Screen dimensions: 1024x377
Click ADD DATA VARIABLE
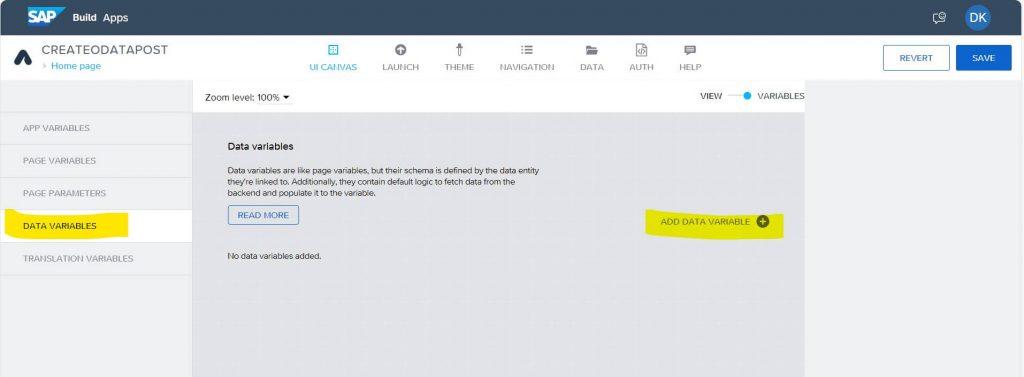pyautogui.click(x=714, y=221)
